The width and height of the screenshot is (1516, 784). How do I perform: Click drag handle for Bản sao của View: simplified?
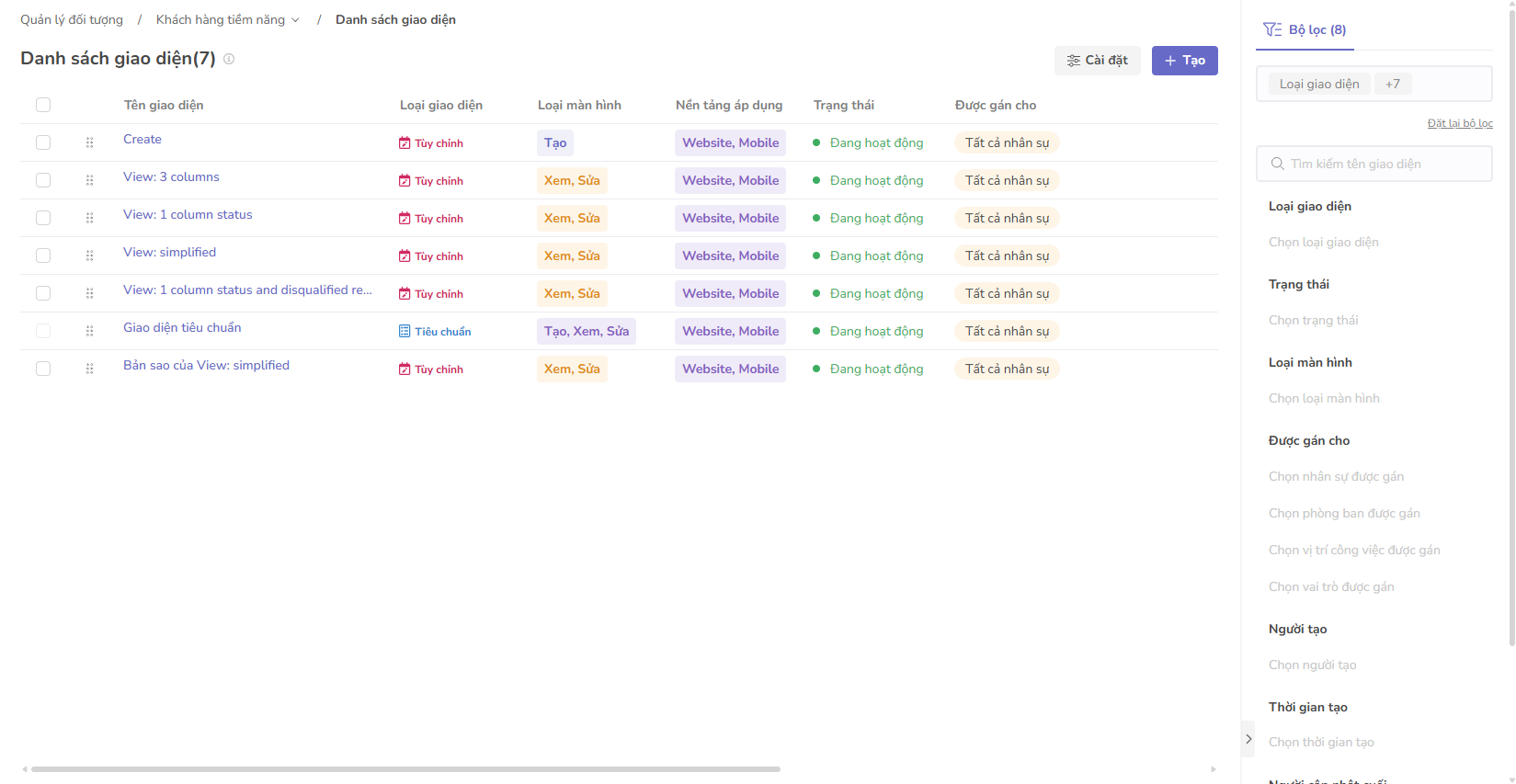point(89,369)
